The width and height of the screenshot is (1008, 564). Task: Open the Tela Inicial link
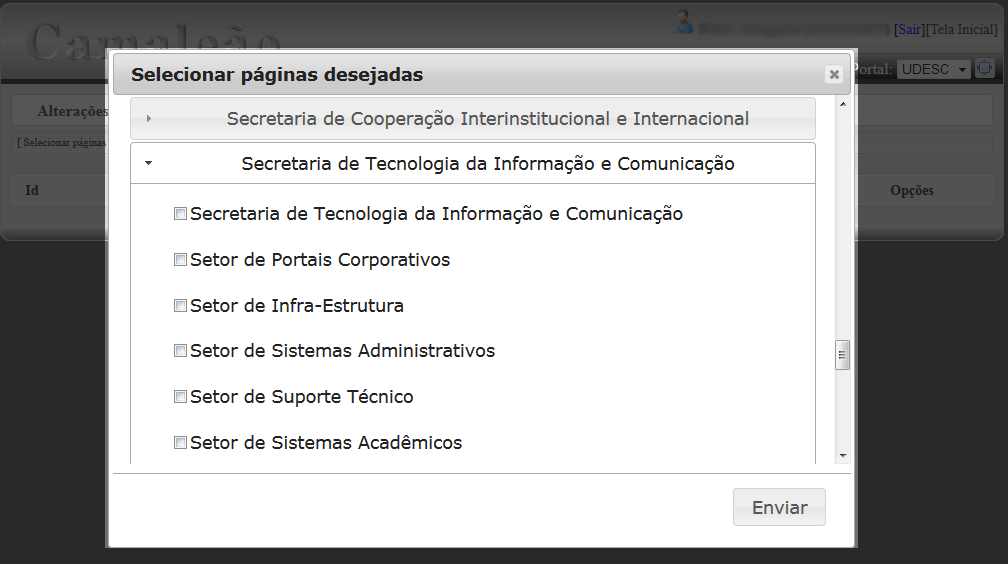(x=962, y=30)
